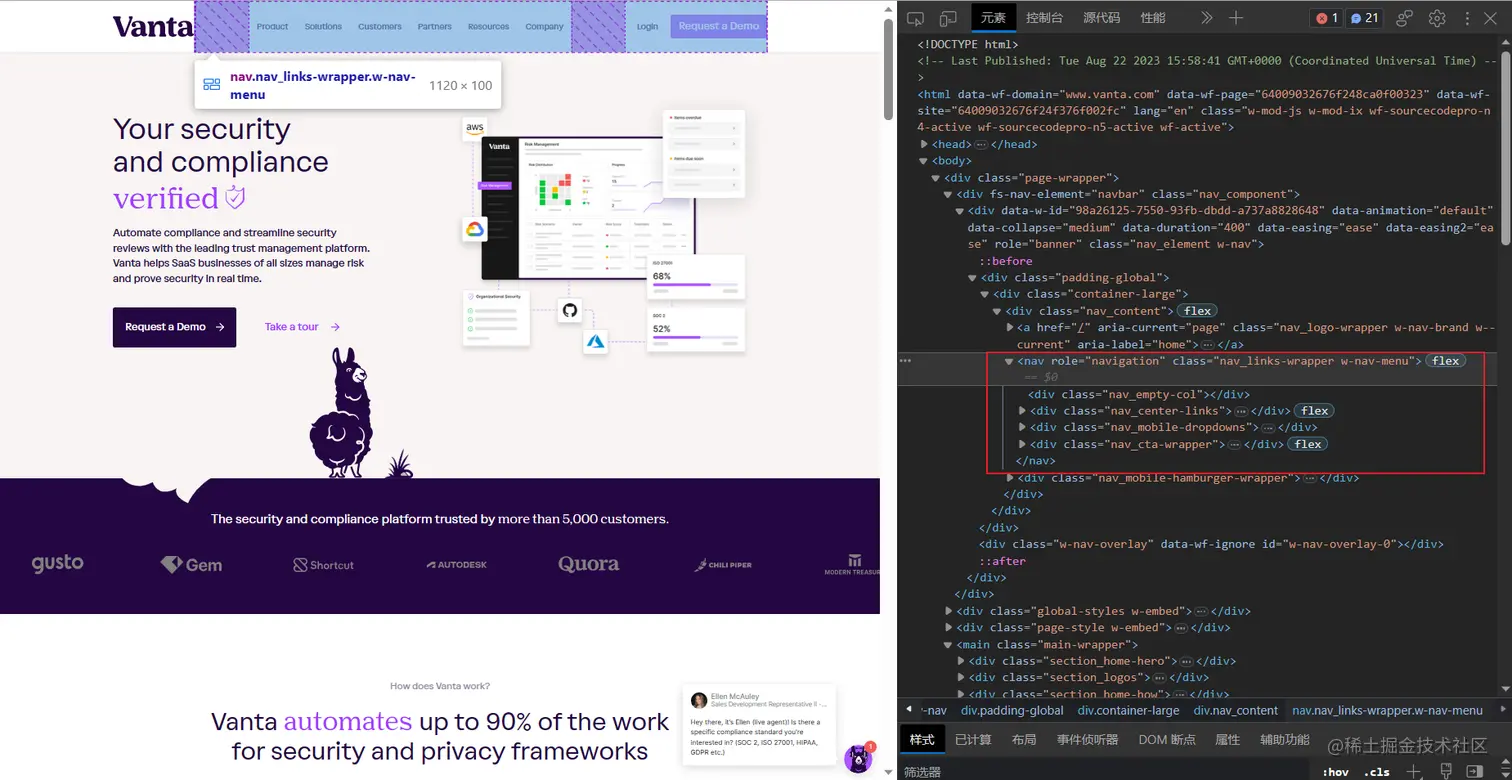Image resolution: width=1512 pixels, height=780 pixels.
Task: Toggle flex badge on nav_content div
Action: pos(1197,311)
